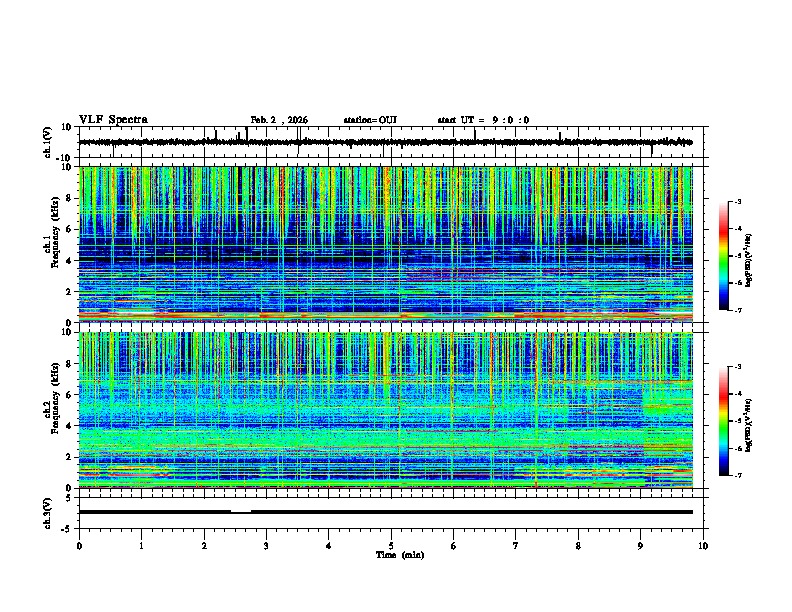
Task: Click the ch.2 spectrogram panel
Action: point(386,410)
